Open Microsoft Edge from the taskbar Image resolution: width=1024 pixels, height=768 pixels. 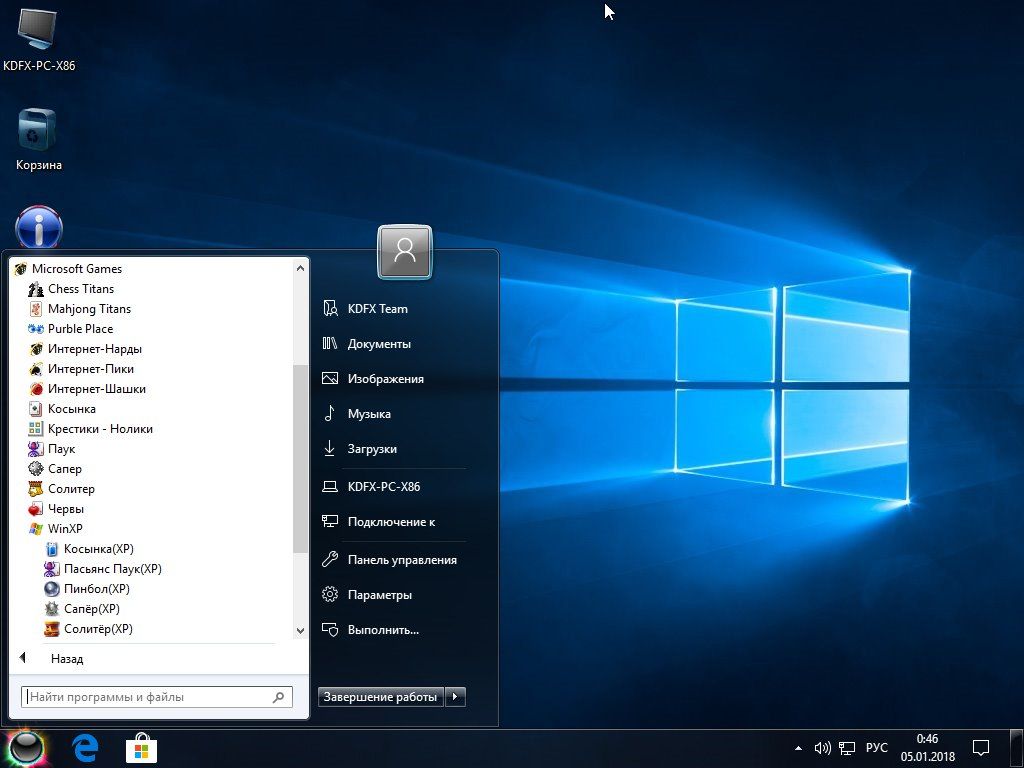pyautogui.click(x=85, y=747)
